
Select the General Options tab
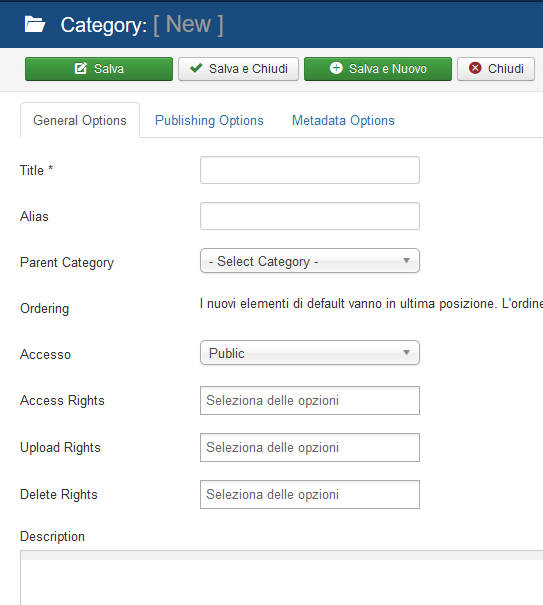tap(80, 120)
